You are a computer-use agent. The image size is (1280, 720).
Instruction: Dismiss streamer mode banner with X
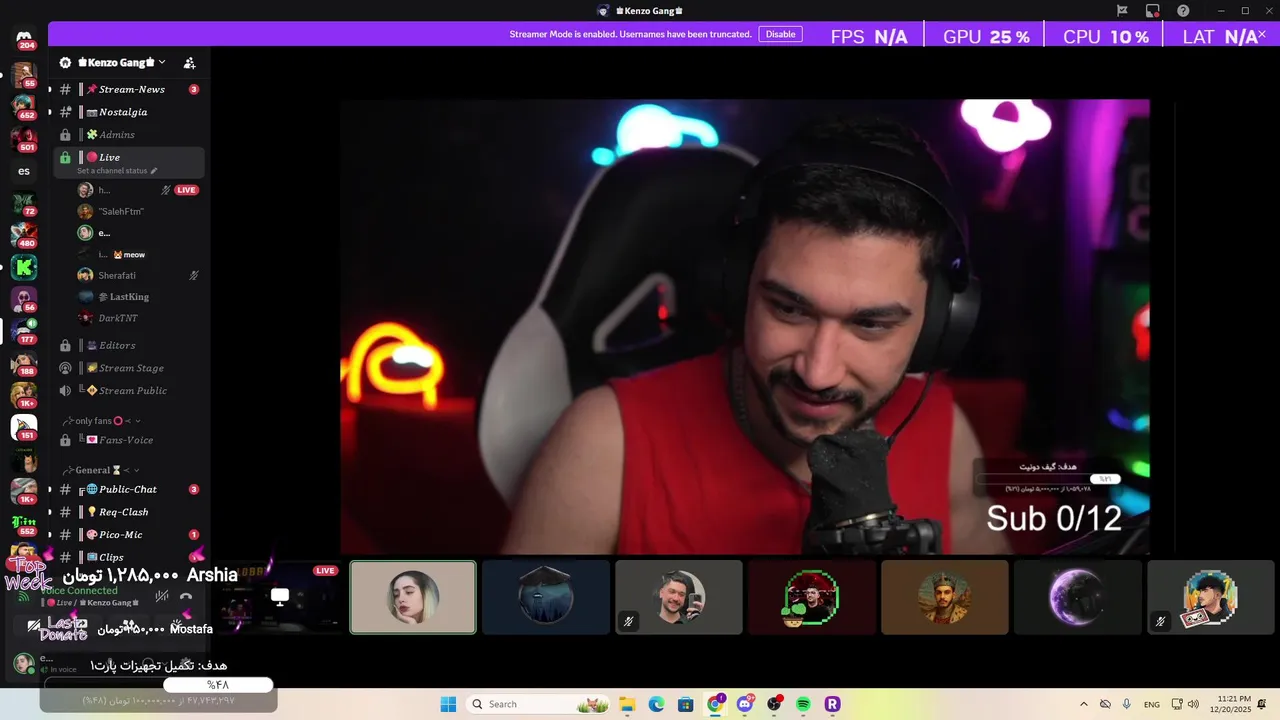click(1262, 34)
